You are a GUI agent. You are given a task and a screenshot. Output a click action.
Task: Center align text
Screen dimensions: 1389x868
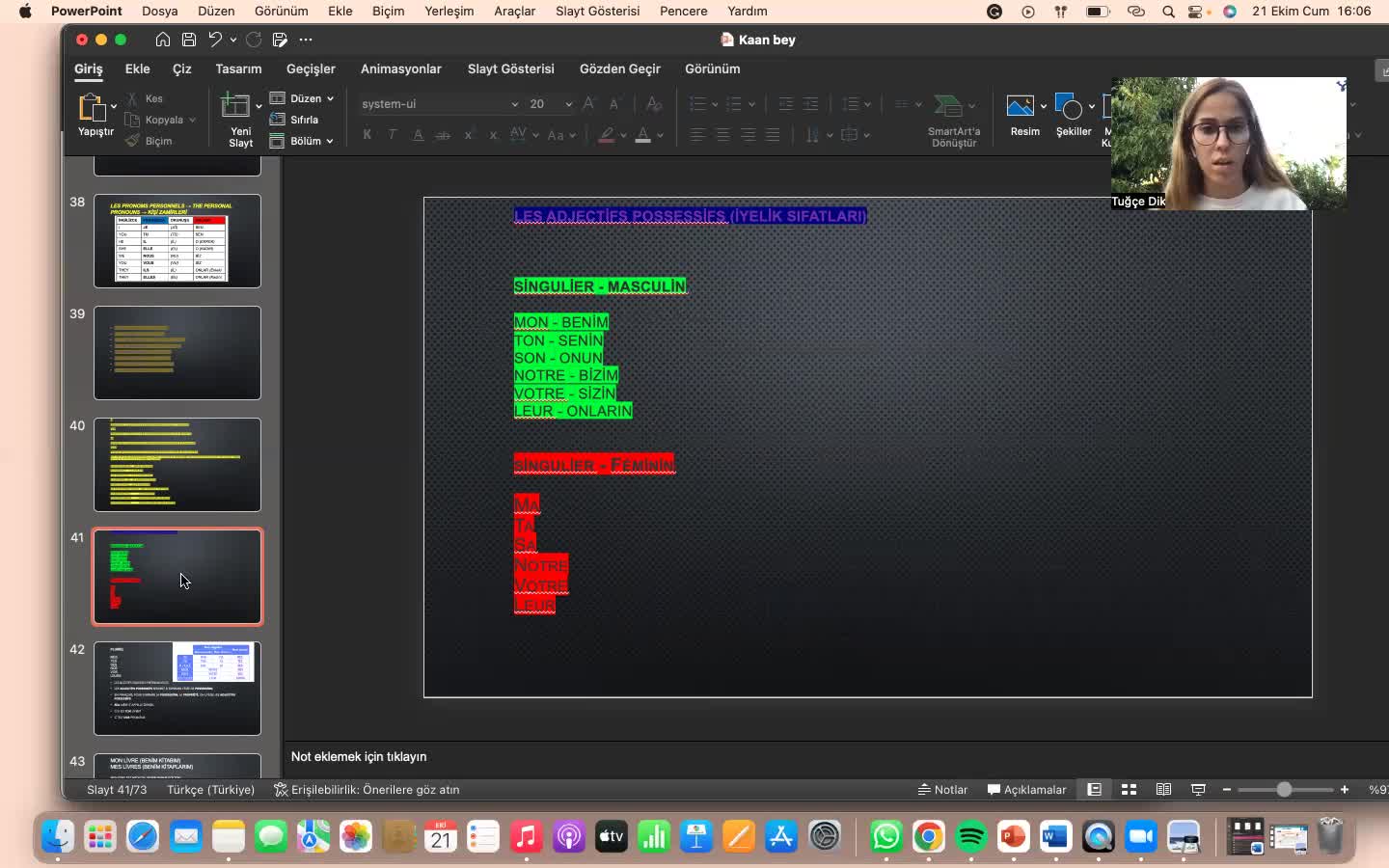click(x=722, y=135)
